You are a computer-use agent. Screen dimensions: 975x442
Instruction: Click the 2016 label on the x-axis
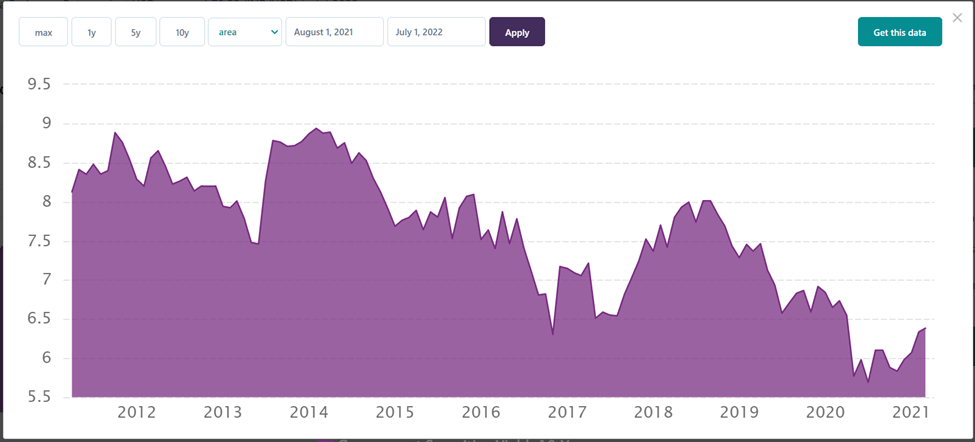pos(480,412)
